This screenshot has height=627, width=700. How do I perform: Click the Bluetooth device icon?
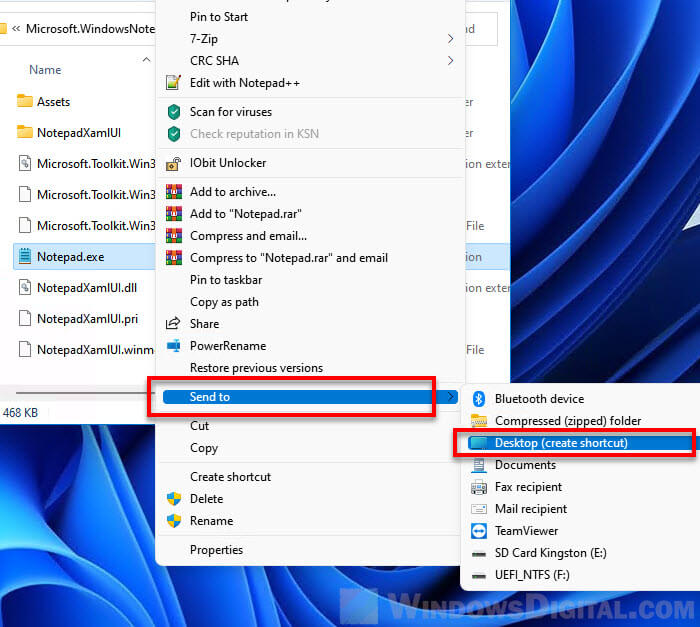[x=479, y=399]
